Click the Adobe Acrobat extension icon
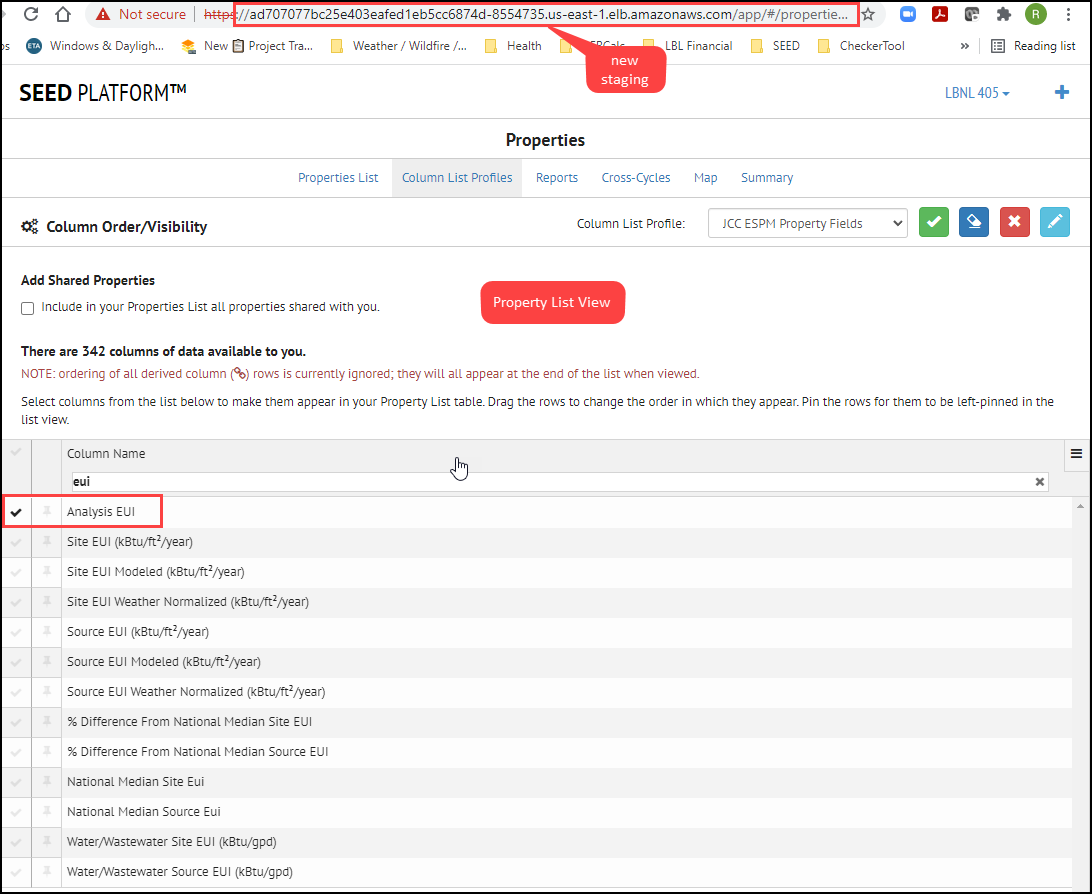 (x=939, y=14)
